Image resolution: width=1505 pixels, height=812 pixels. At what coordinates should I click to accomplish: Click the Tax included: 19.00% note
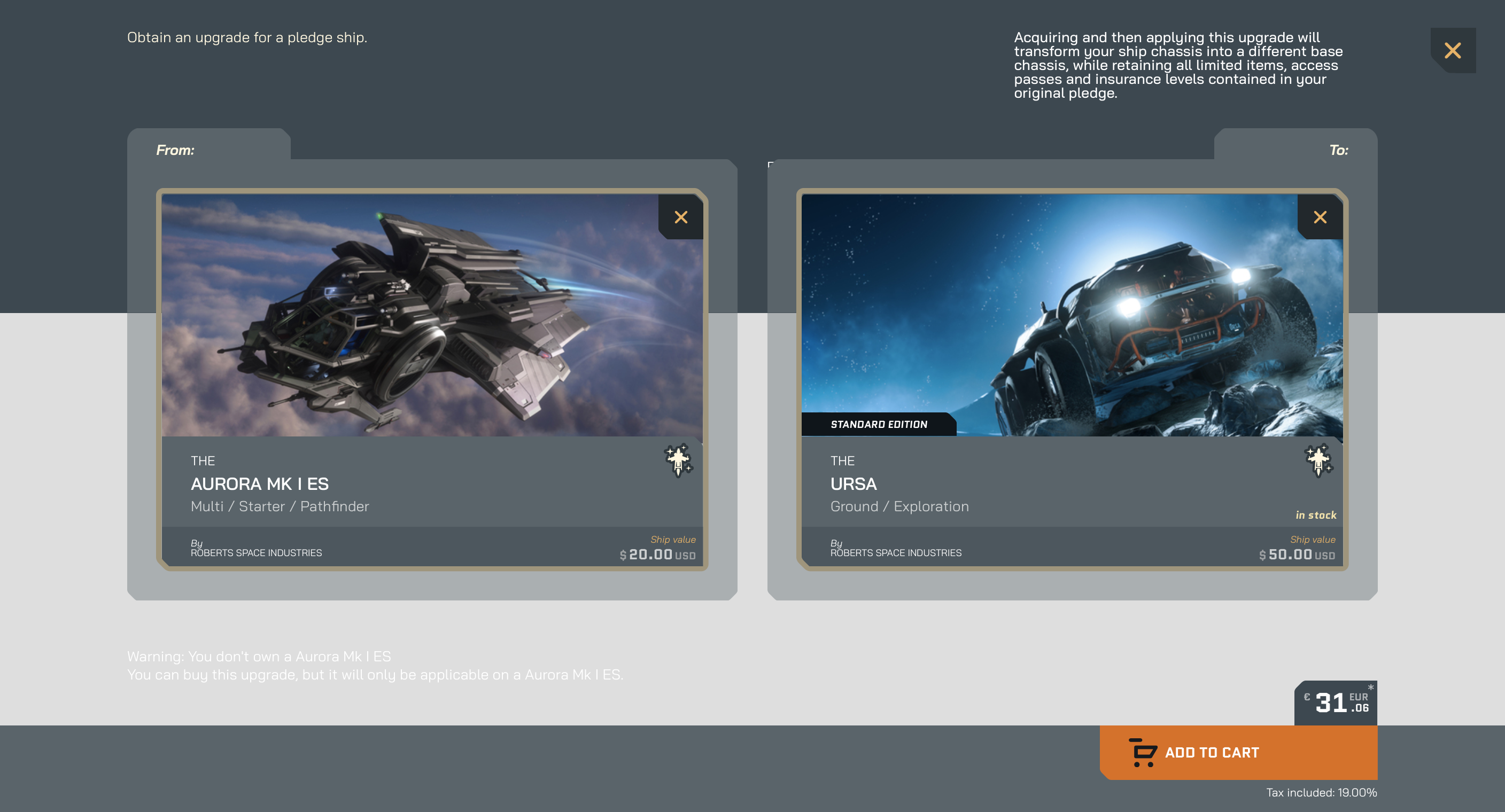click(x=1322, y=793)
